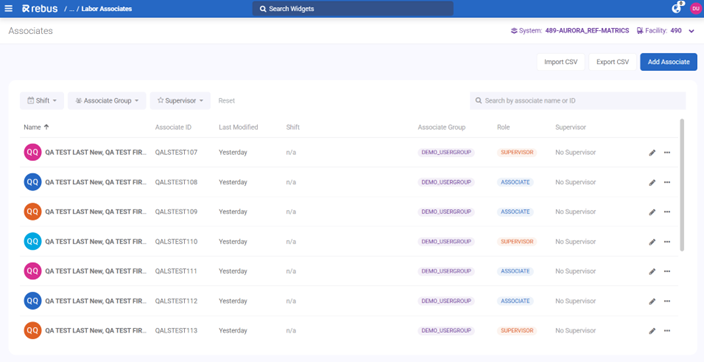Screen dimensions: 704x362
Task: Open the Associate Group filter dropdown
Action: (x=107, y=101)
